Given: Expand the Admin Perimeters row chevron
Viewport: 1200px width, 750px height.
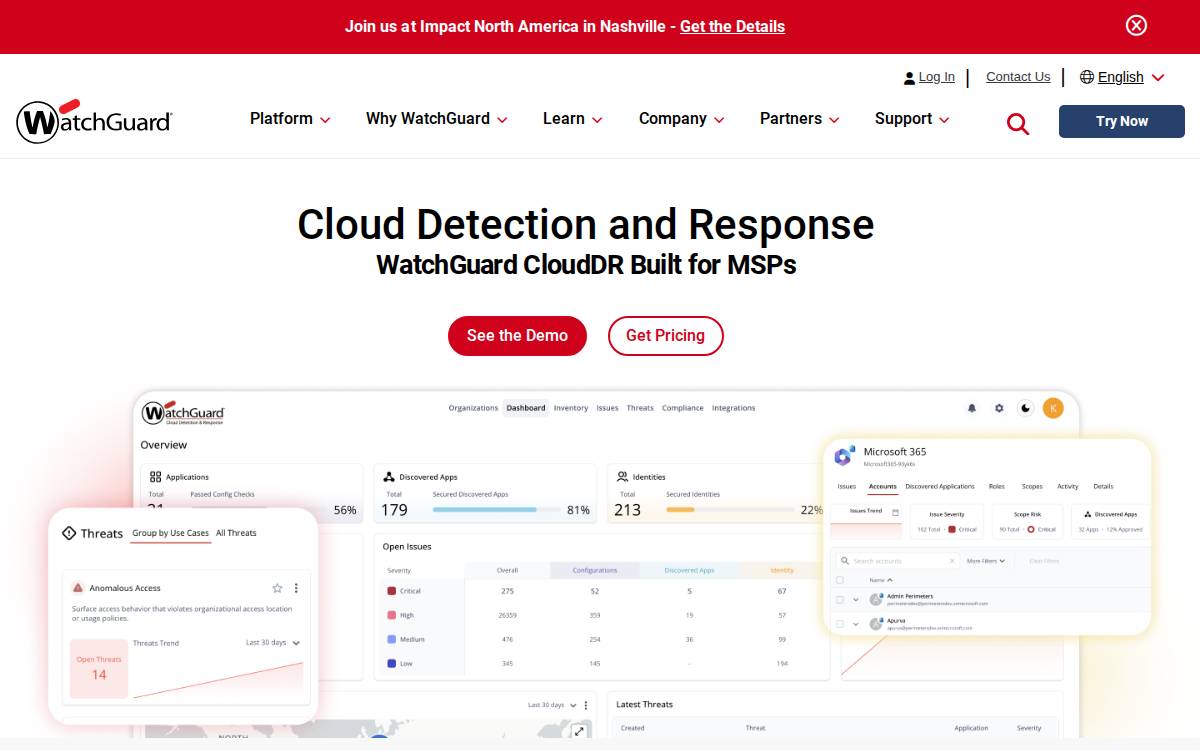Looking at the screenshot, I should pyautogui.click(x=856, y=600).
